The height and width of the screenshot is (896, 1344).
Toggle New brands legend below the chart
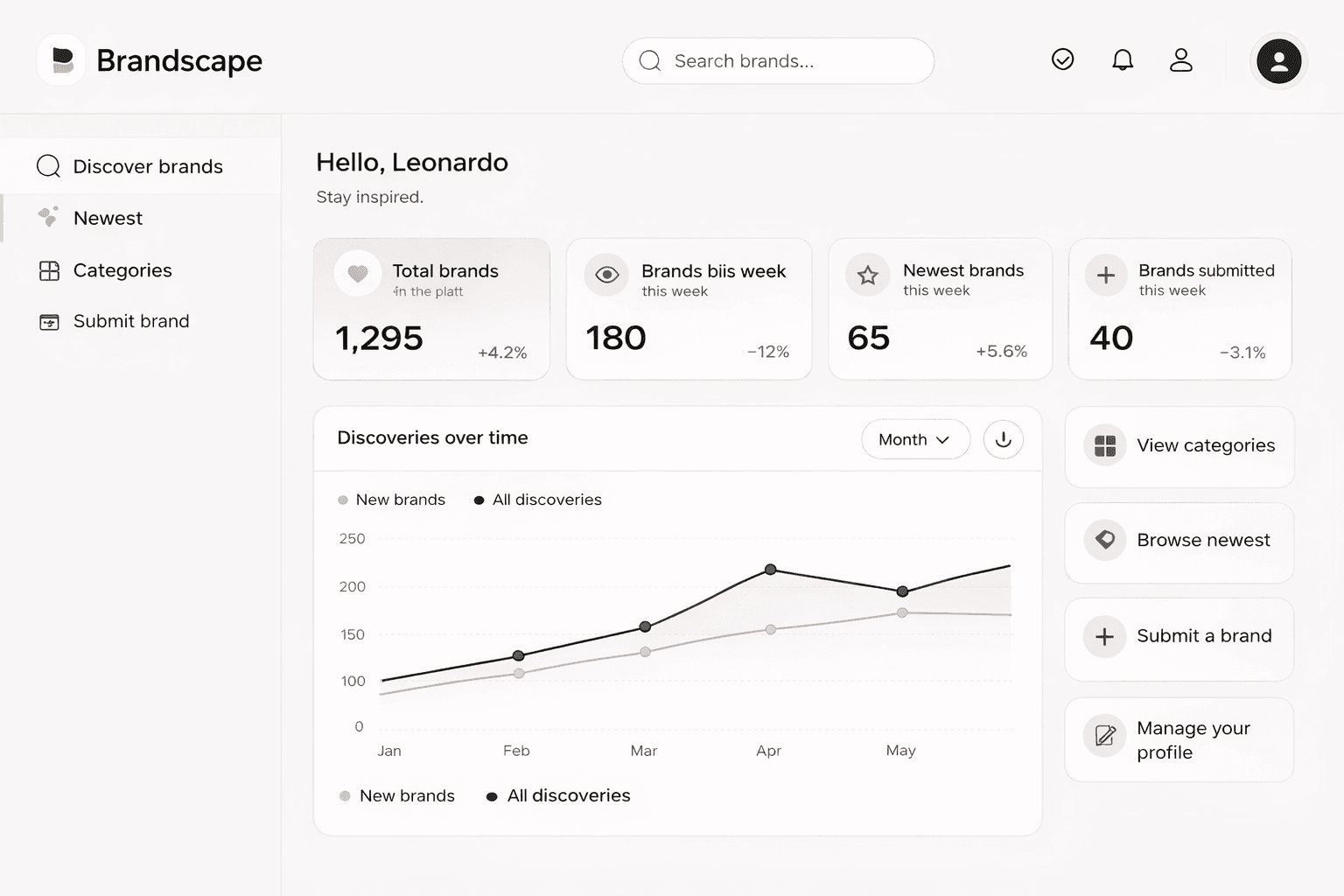pyautogui.click(x=397, y=795)
